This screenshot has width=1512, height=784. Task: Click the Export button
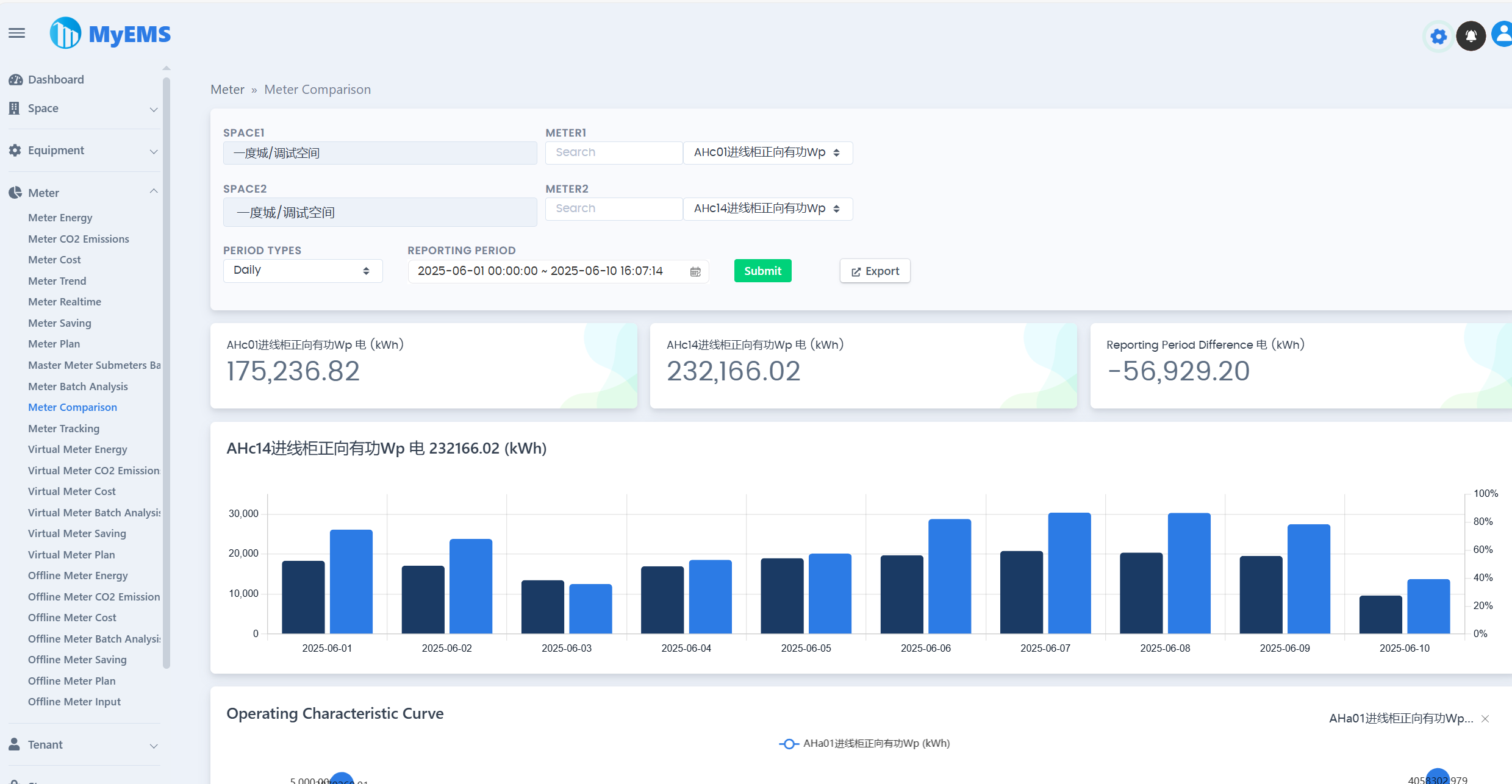click(875, 271)
